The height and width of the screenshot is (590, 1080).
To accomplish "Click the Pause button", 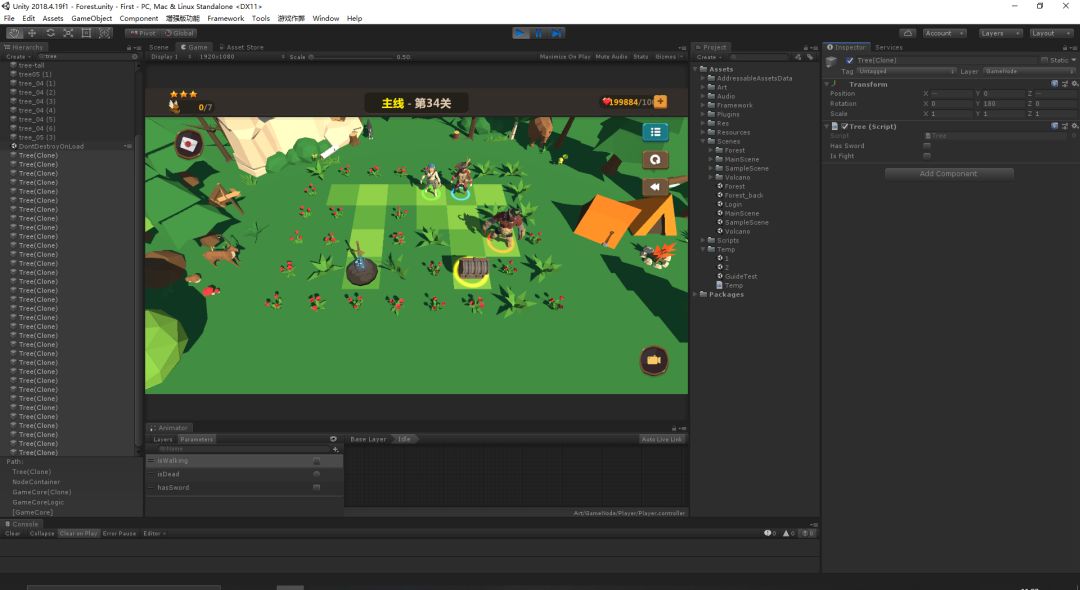I will [538, 33].
